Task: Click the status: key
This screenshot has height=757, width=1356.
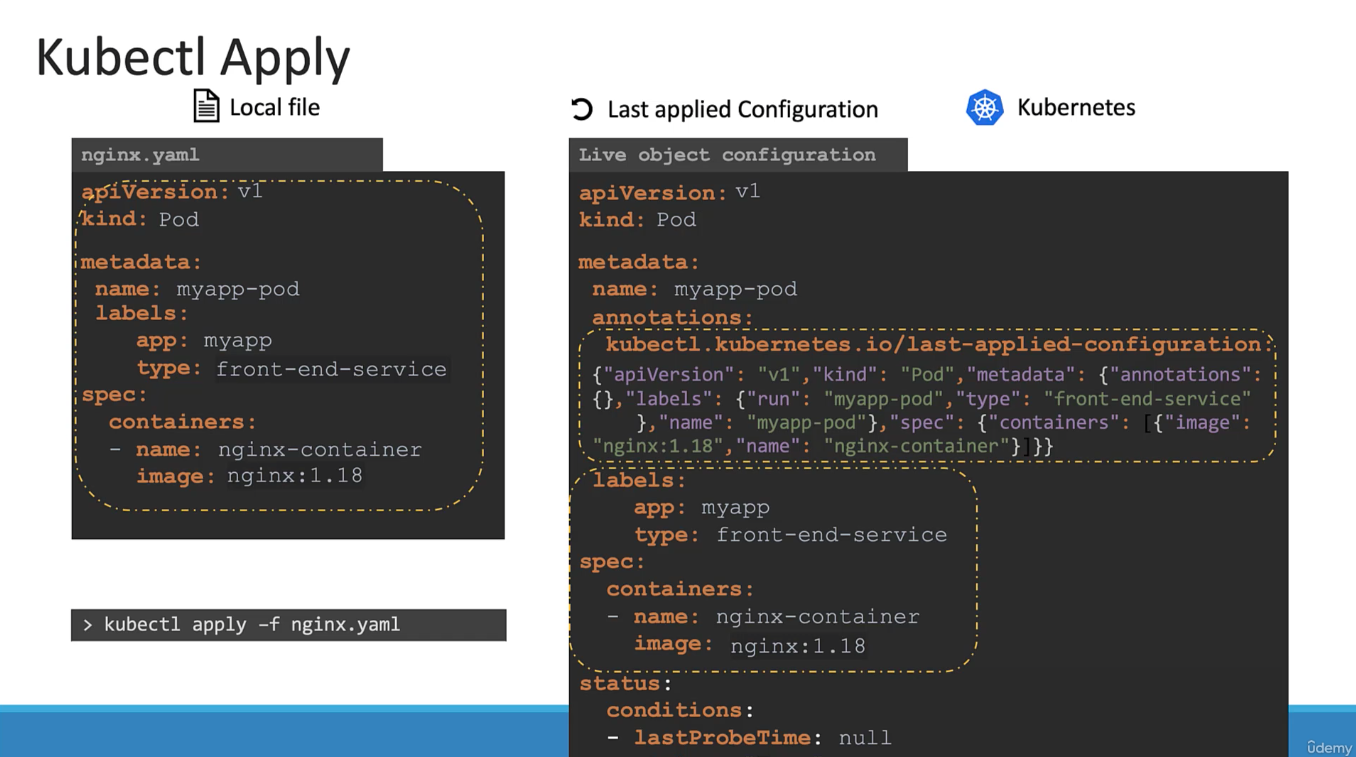Action: pos(625,684)
